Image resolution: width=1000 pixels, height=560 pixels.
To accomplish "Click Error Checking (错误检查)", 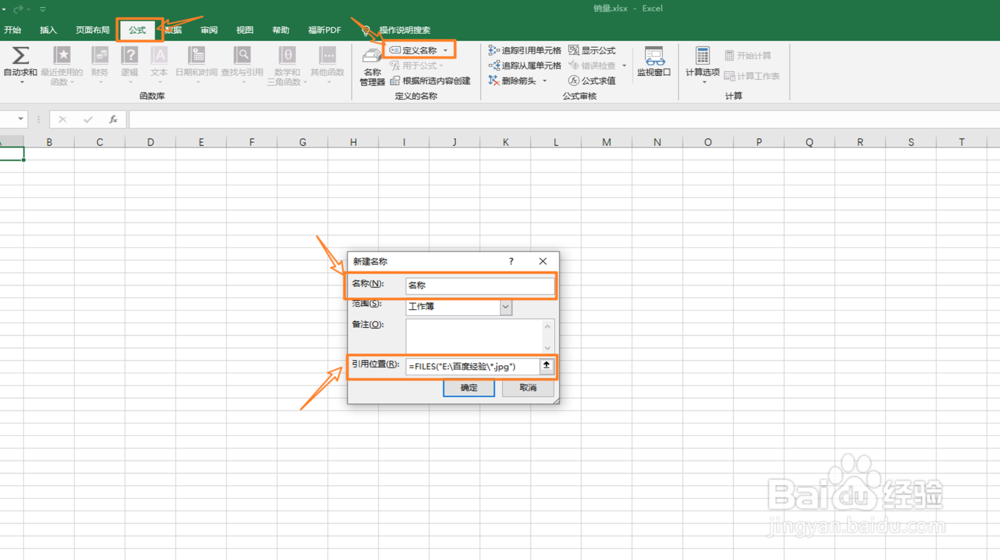I will [592, 65].
